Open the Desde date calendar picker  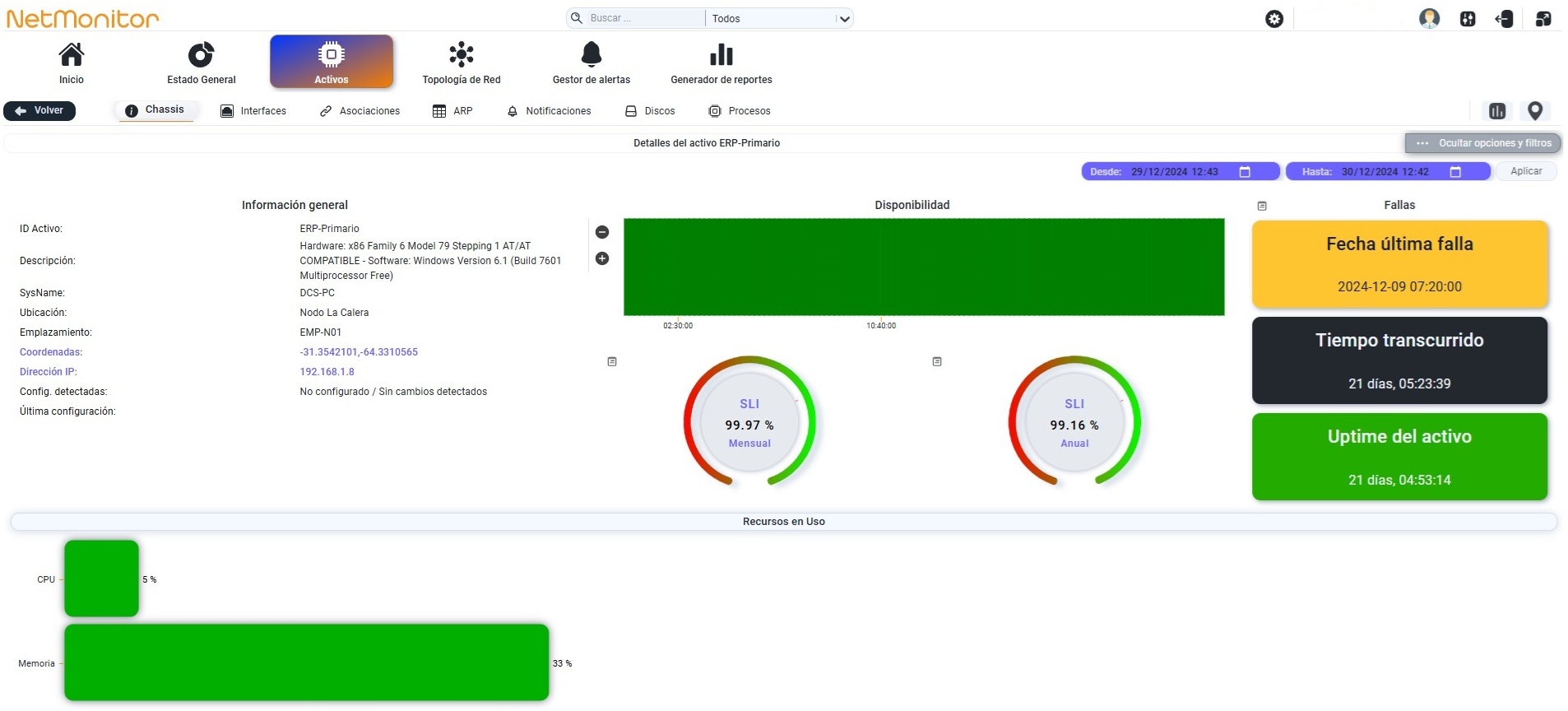point(1245,172)
